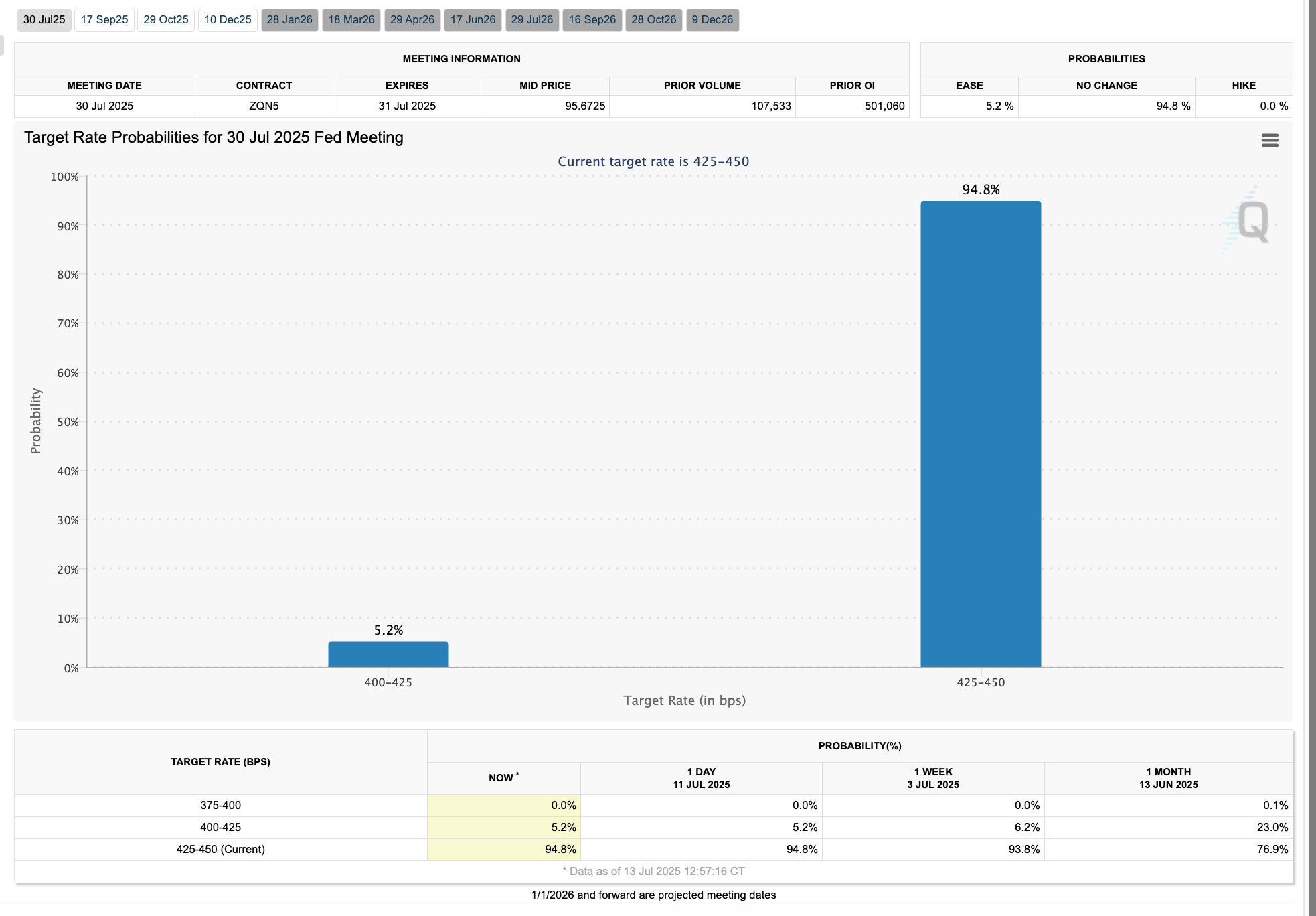
Task: Select the 29 Apr26 meeting tab
Action: coord(412,20)
